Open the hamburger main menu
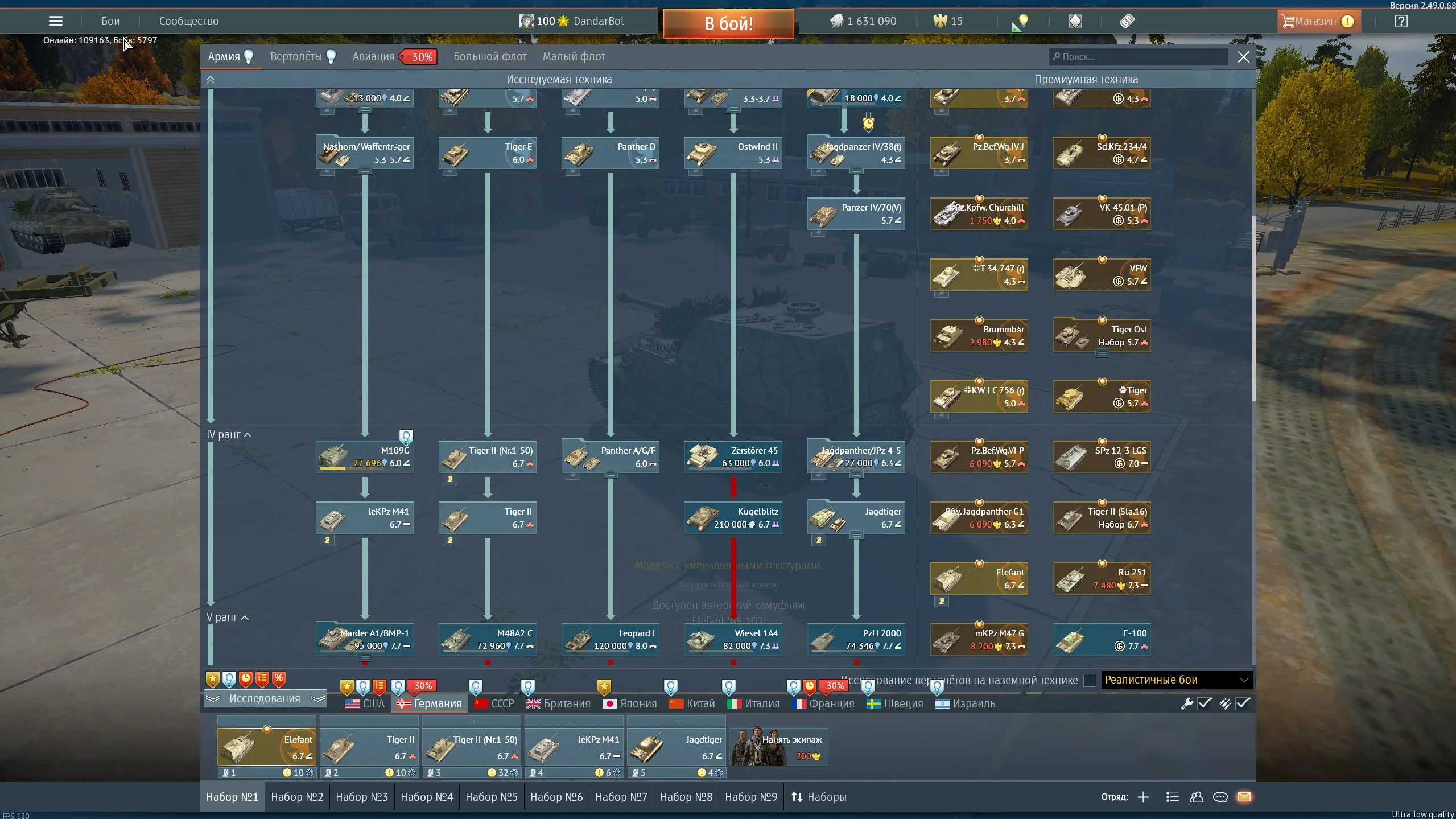Image resolution: width=1456 pixels, height=819 pixels. click(x=55, y=21)
